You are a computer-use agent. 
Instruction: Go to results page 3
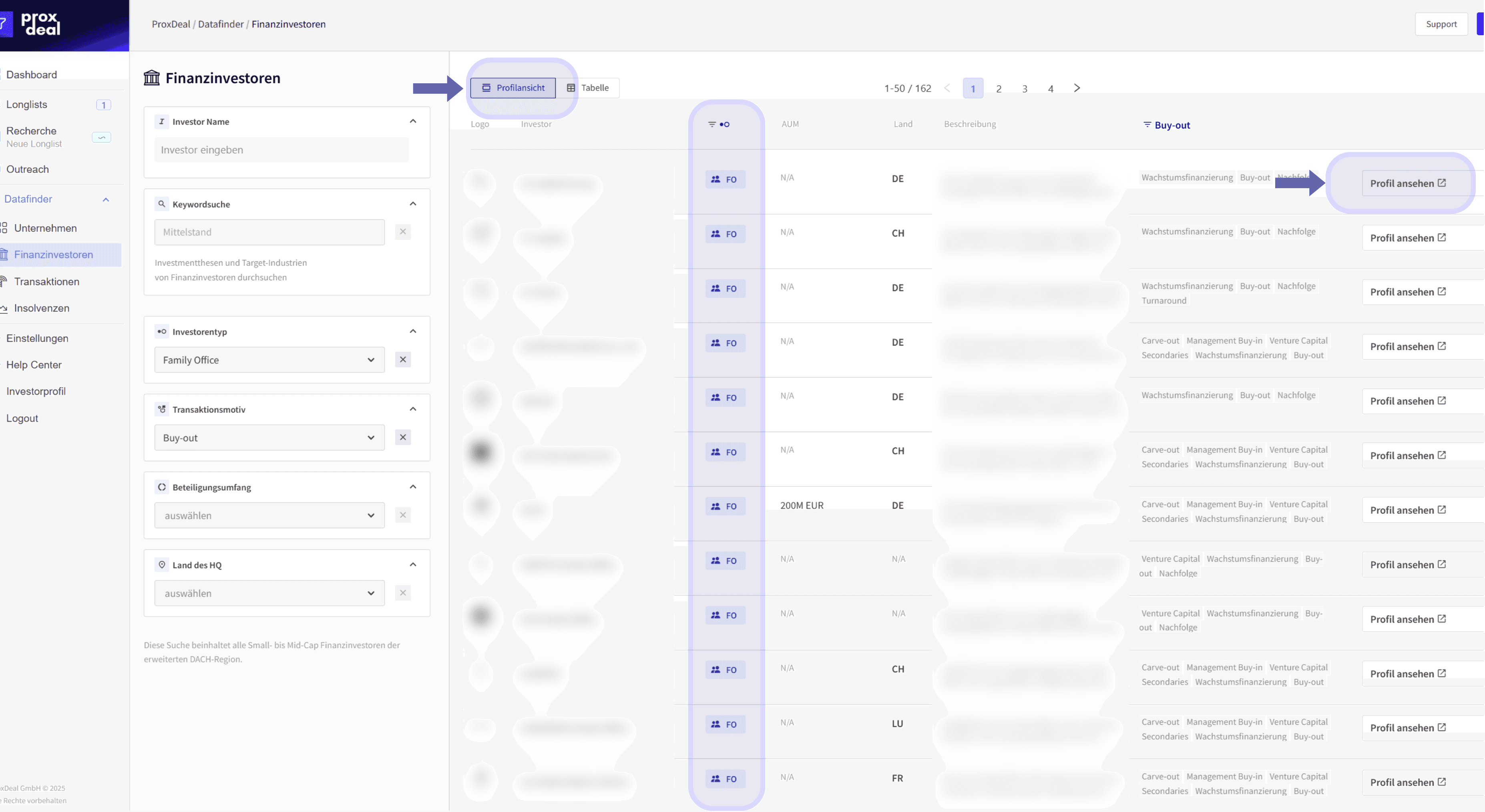tap(1025, 89)
